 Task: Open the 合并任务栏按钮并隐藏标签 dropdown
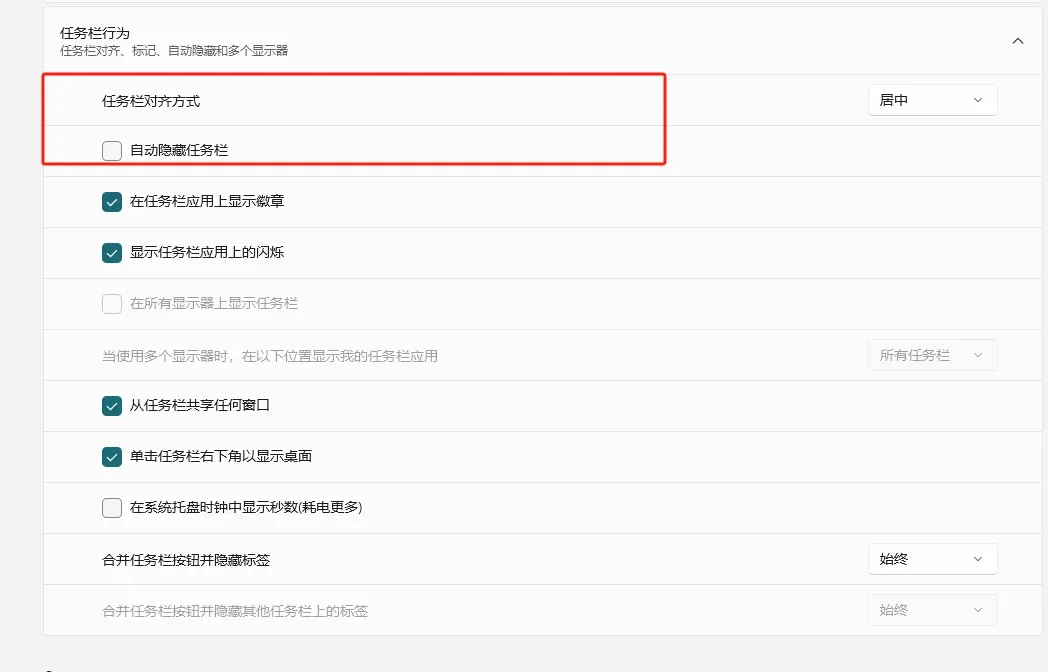coord(932,559)
